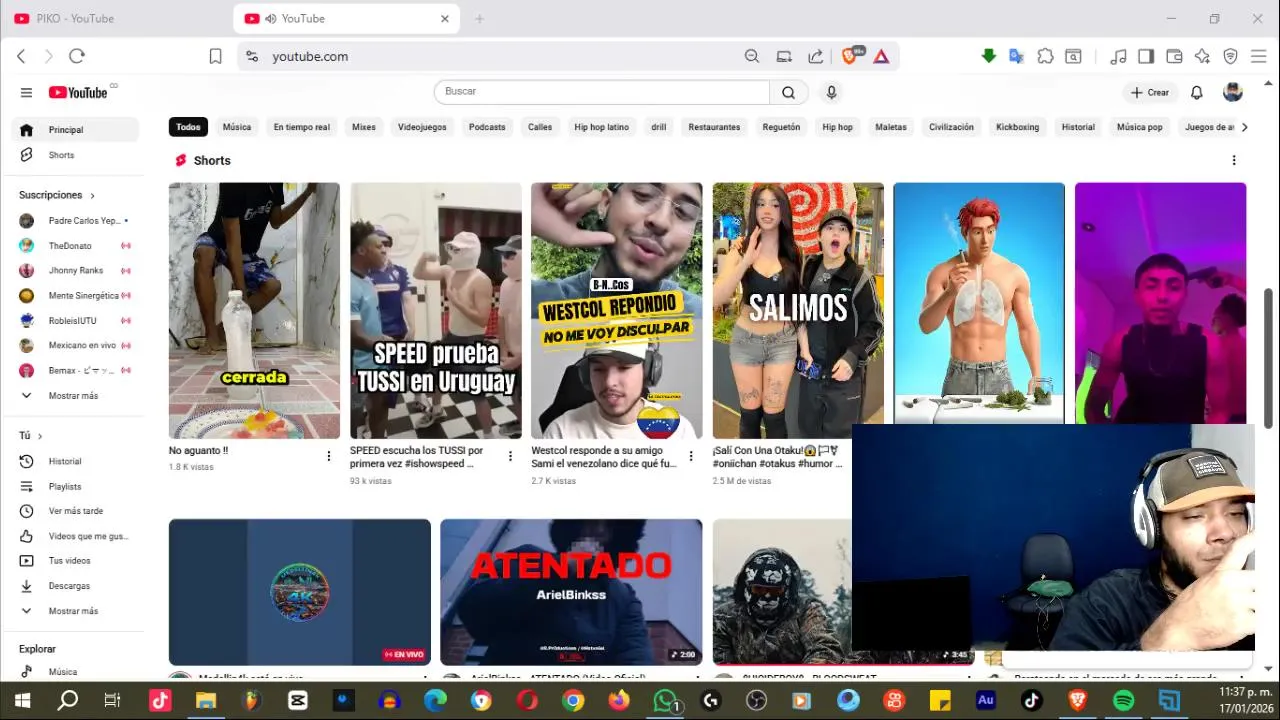Bookmark this page
Image resolution: width=1280 pixels, height=720 pixels.
215,56
